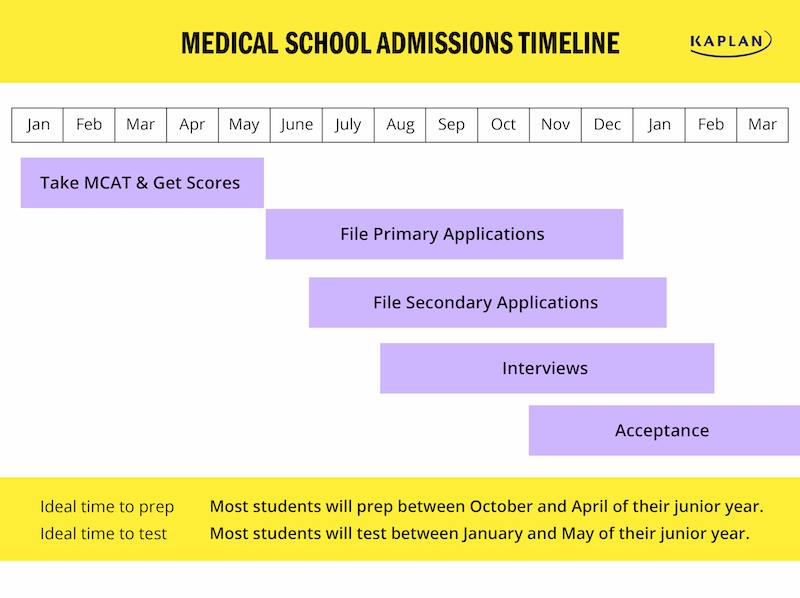Click the File Secondary Applications bar

[x=488, y=303]
